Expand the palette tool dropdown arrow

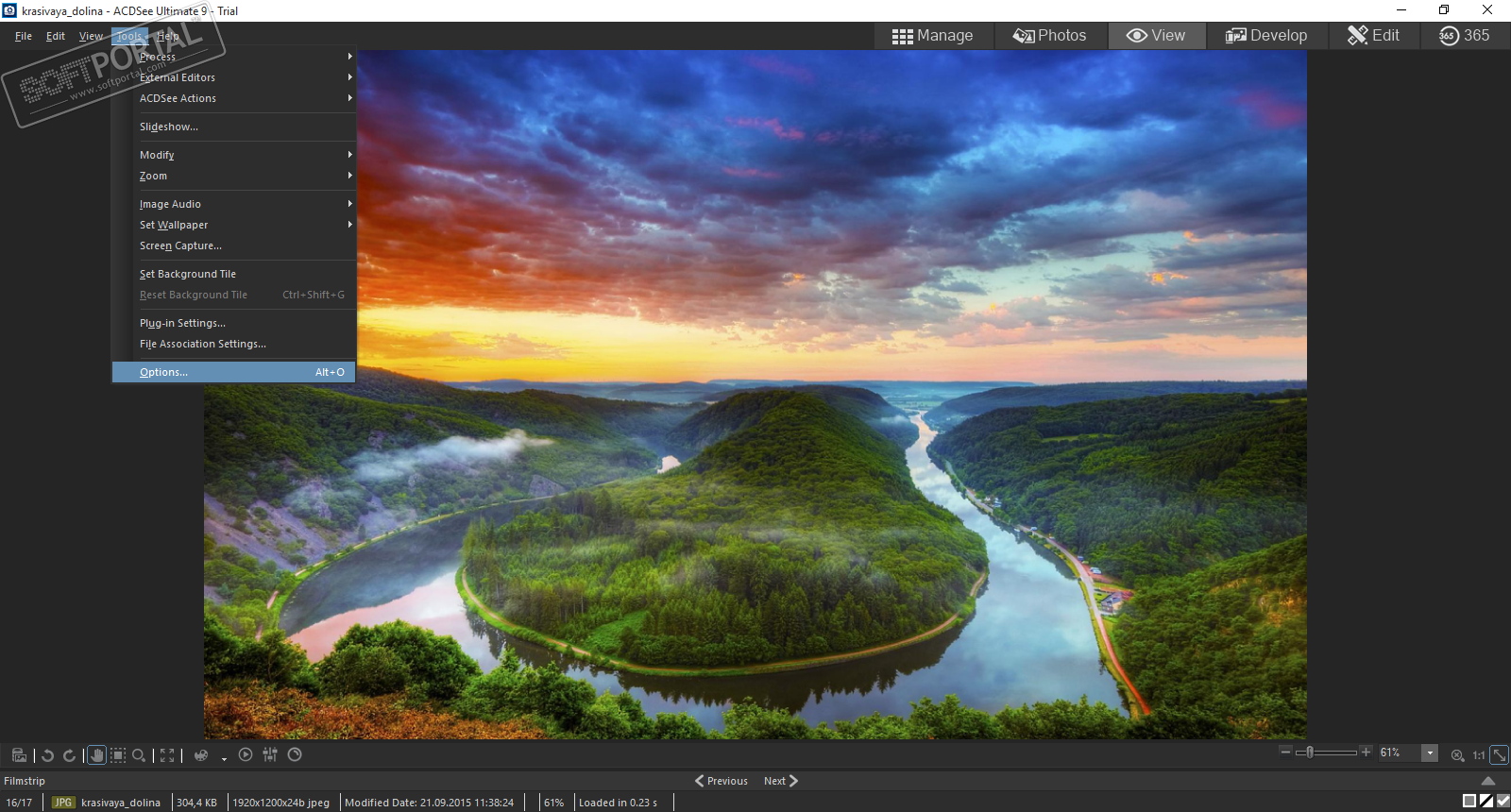click(x=224, y=758)
